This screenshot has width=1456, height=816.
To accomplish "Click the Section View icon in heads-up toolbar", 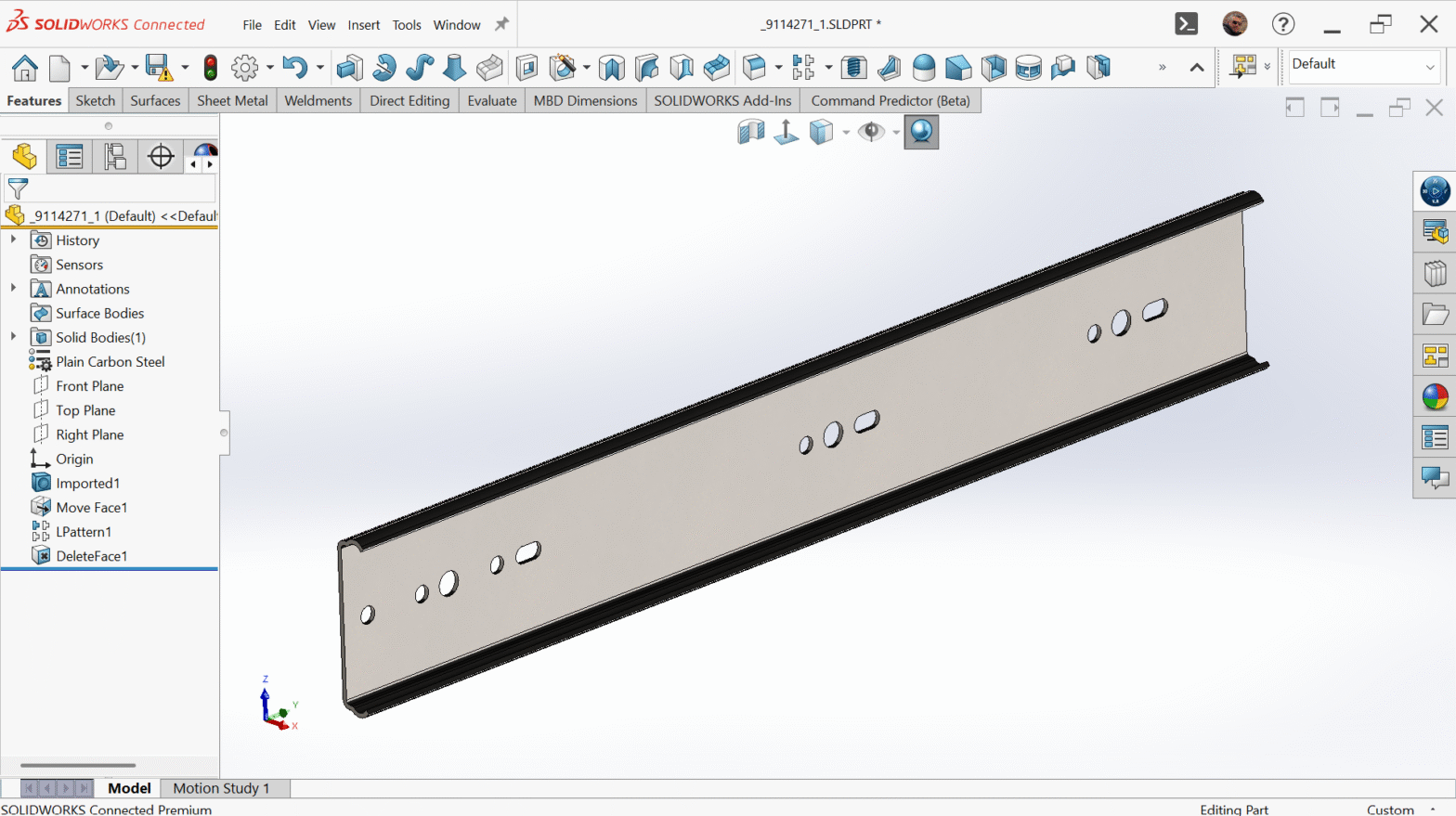I will 751,132.
